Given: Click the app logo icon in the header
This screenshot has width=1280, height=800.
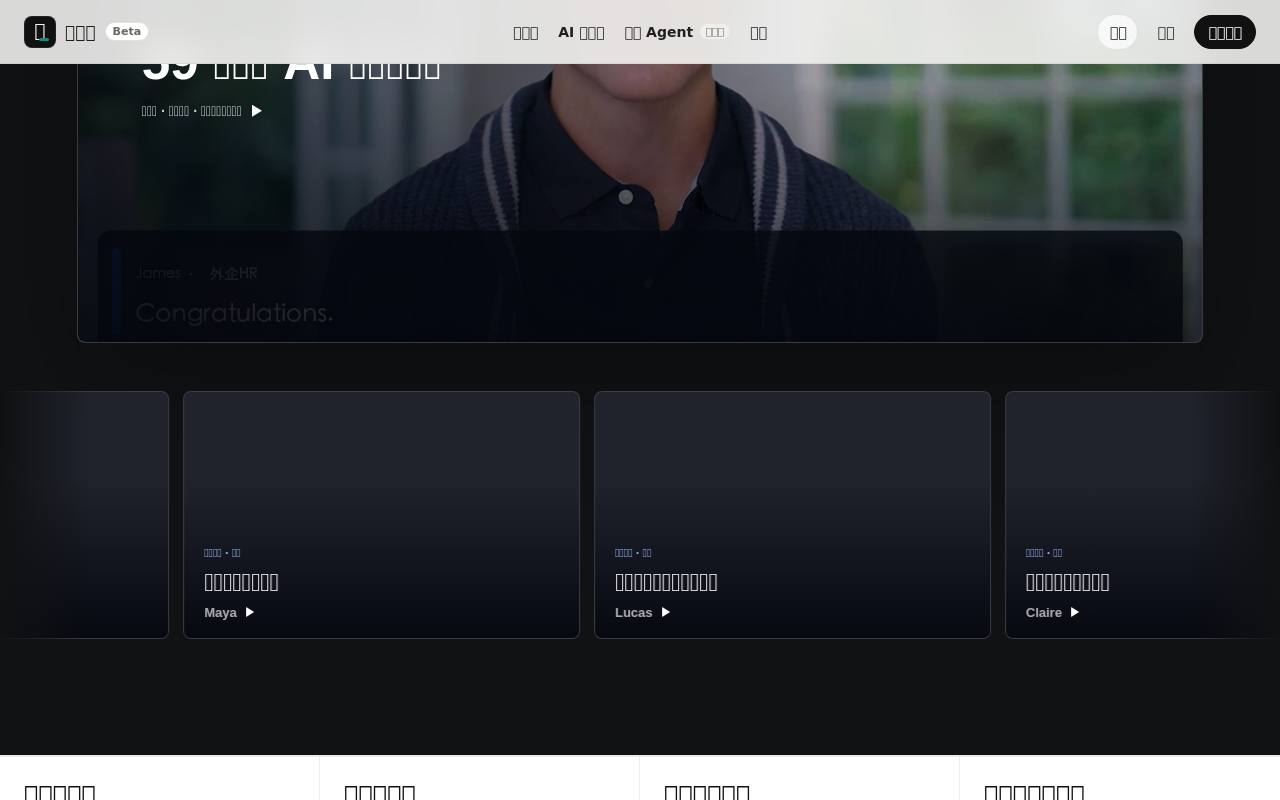Looking at the screenshot, I should pyautogui.click(x=40, y=32).
